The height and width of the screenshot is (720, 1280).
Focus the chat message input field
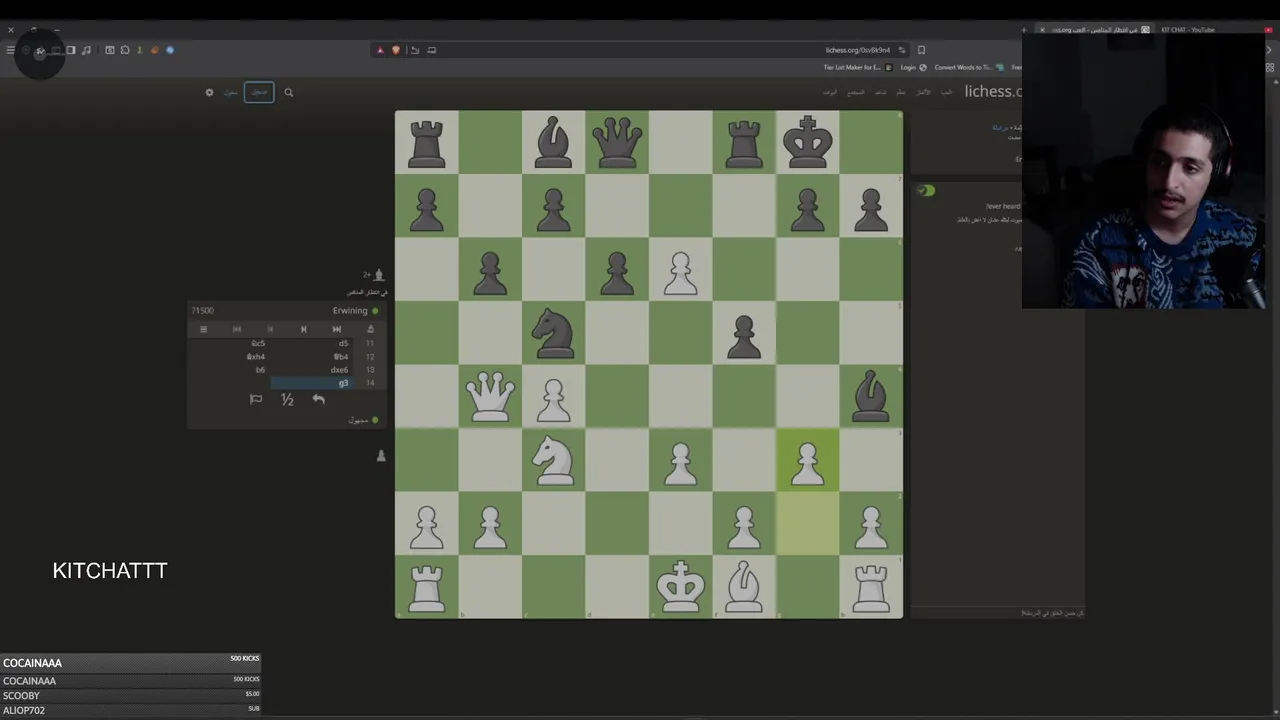pos(1000,612)
